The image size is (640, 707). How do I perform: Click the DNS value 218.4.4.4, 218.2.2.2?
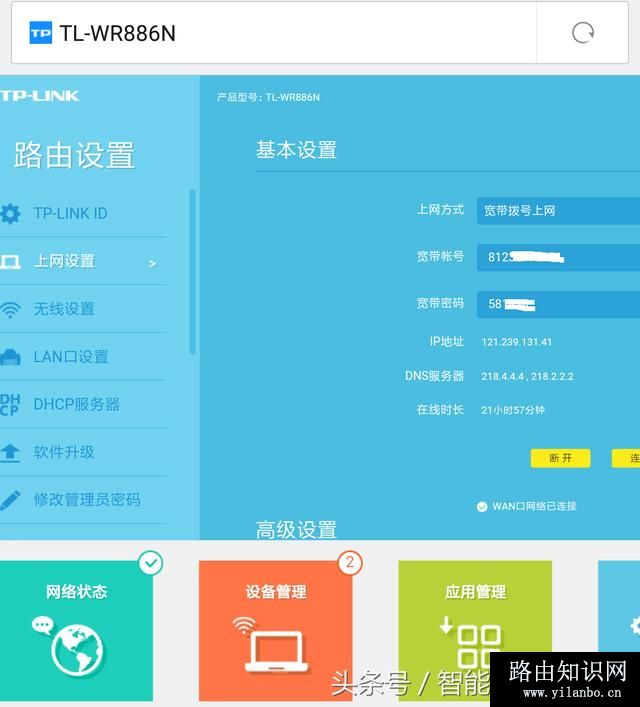point(527,376)
